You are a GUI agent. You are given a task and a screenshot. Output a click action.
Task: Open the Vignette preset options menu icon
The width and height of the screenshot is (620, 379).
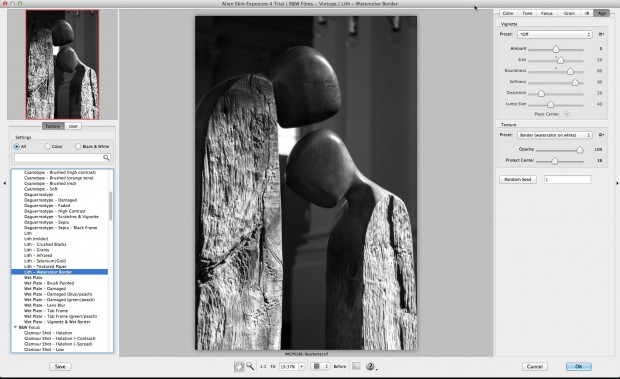coord(601,34)
